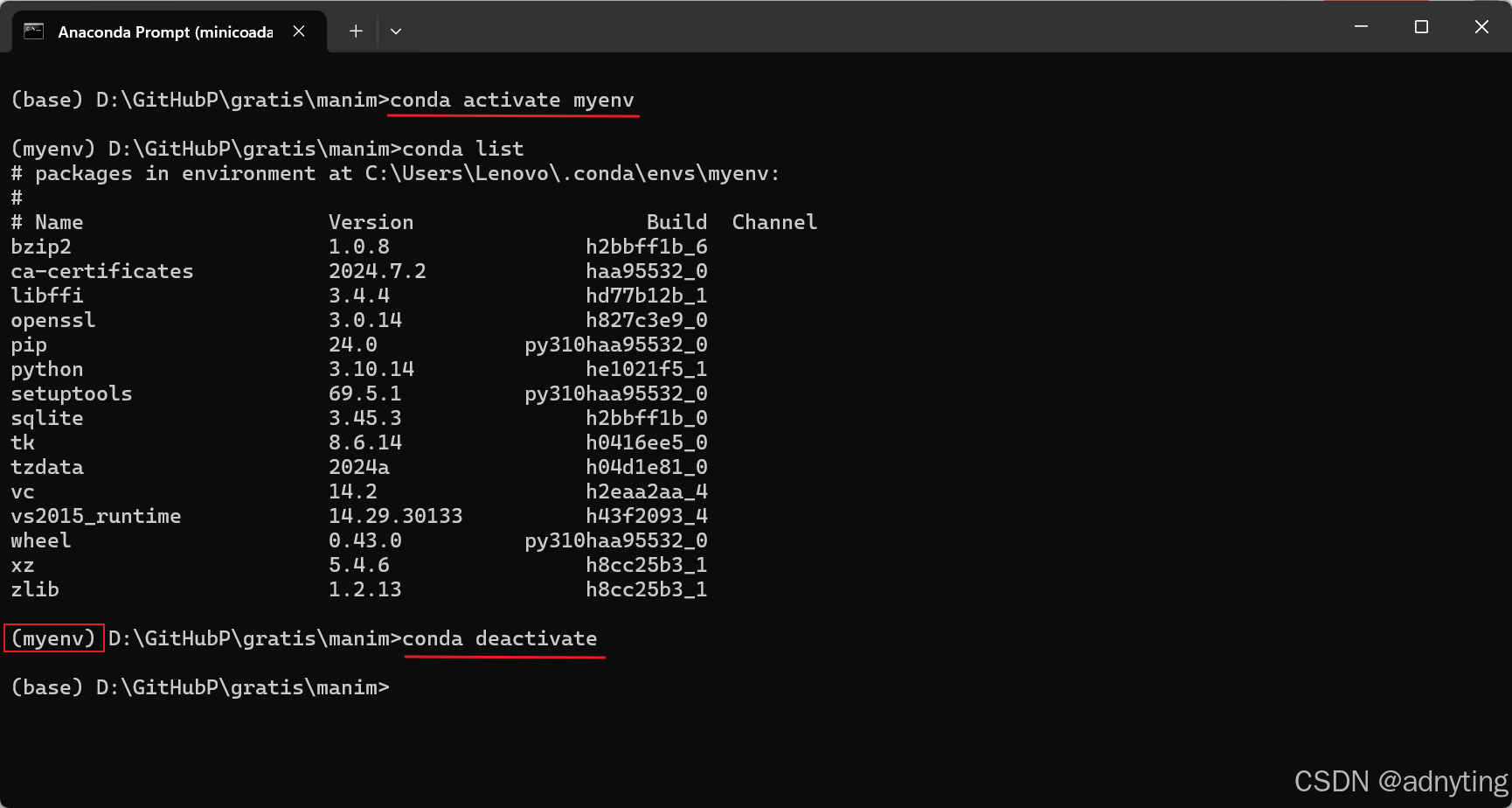Image resolution: width=1512 pixels, height=808 pixels.
Task: Close the Anaconda Prompt tab
Action: [x=299, y=31]
